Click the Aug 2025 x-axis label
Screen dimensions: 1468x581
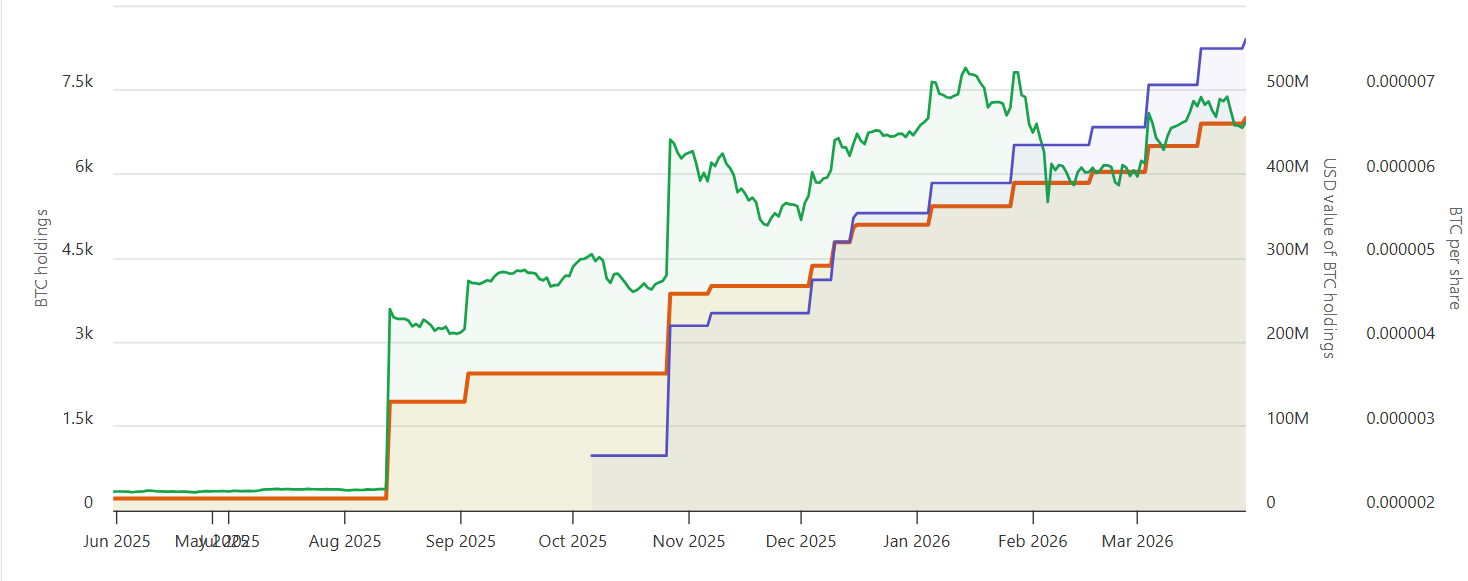click(x=345, y=541)
